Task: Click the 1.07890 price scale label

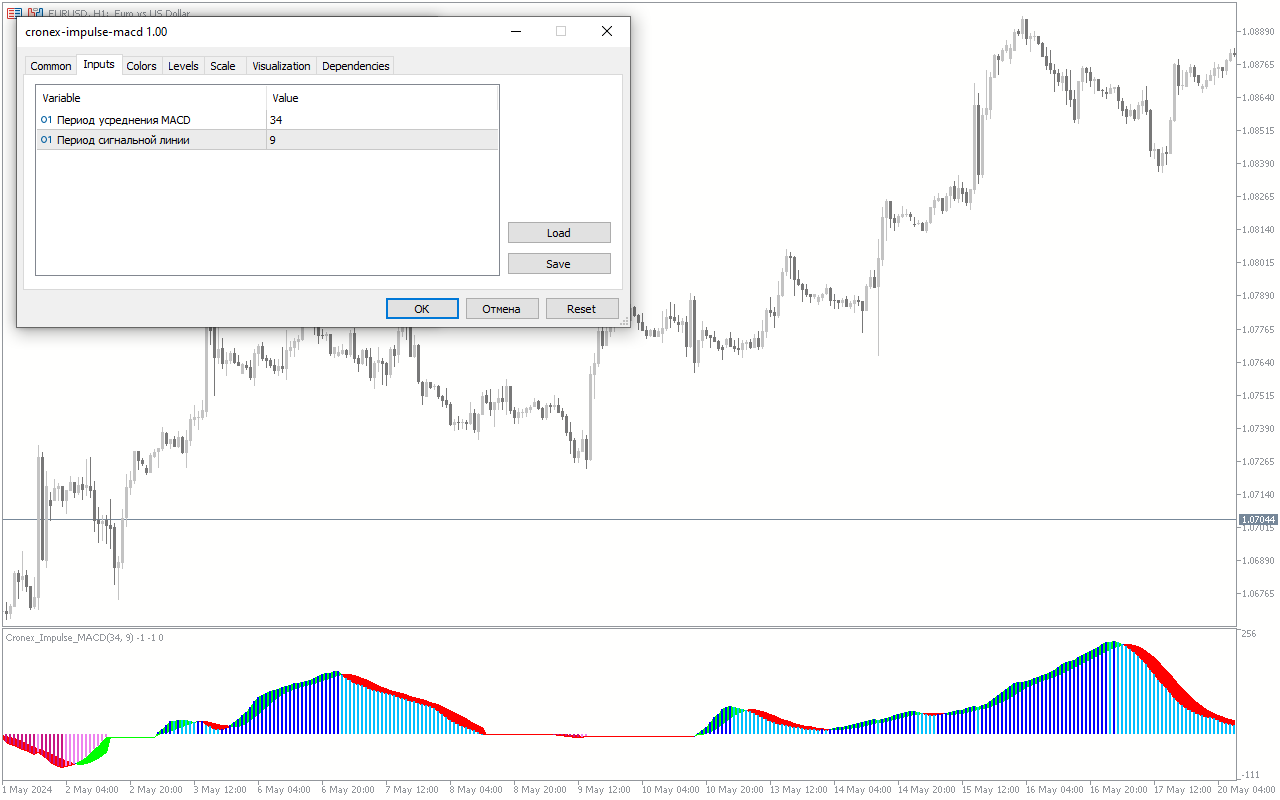Action: (1258, 296)
